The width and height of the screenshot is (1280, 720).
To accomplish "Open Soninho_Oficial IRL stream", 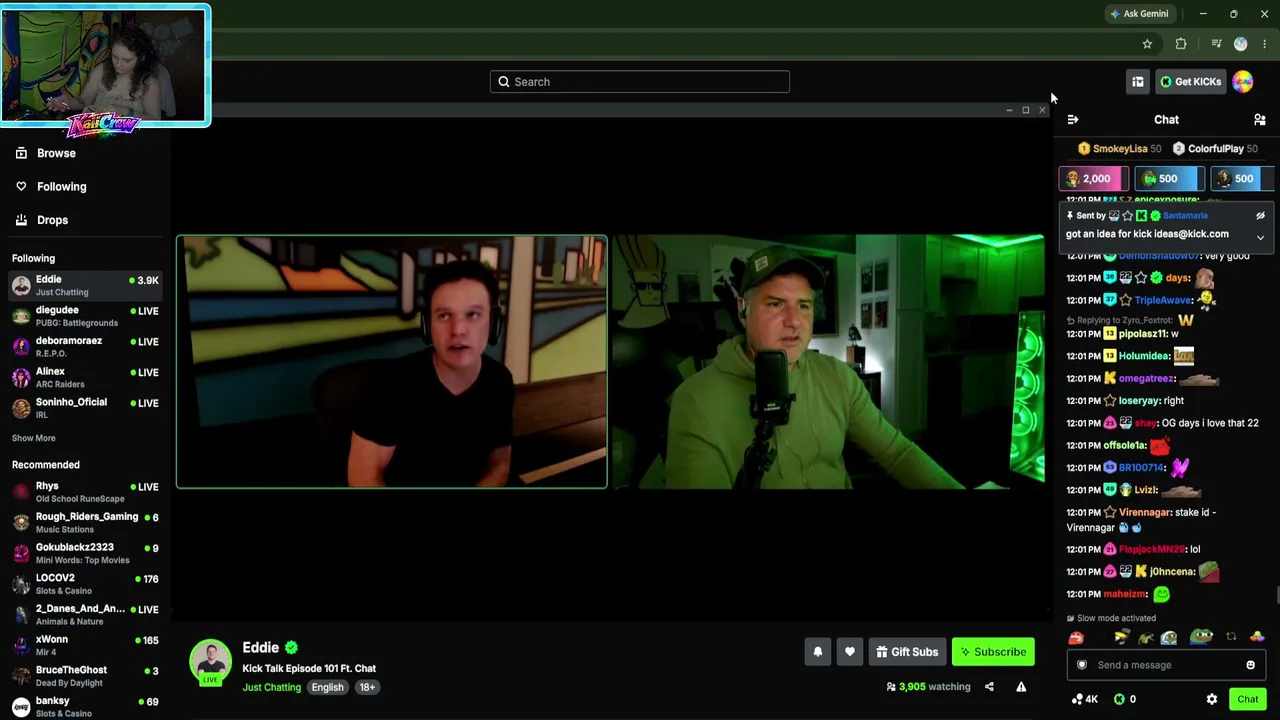I will click(85, 408).
